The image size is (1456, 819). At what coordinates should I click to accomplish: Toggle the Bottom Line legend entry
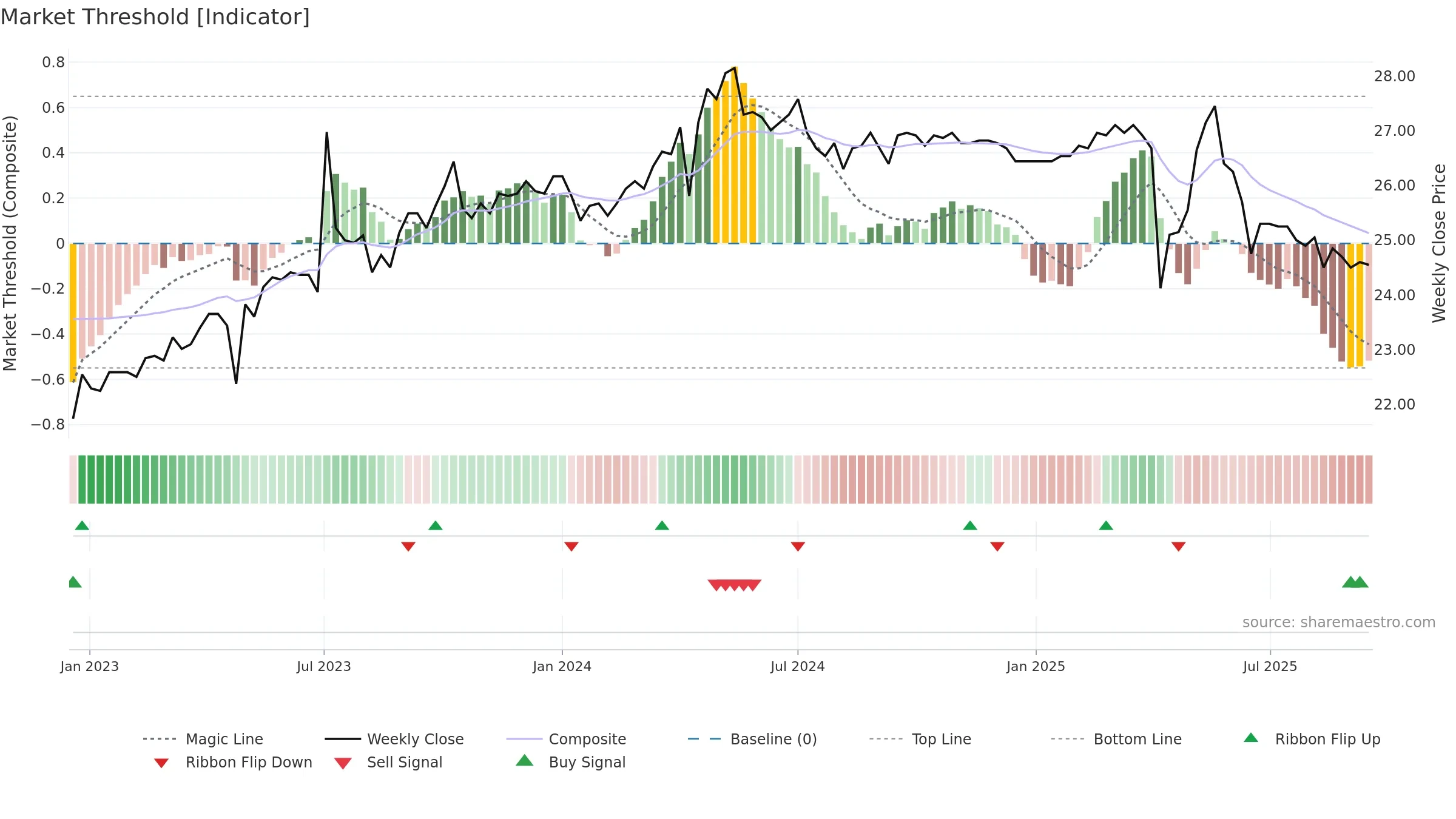(x=1116, y=739)
